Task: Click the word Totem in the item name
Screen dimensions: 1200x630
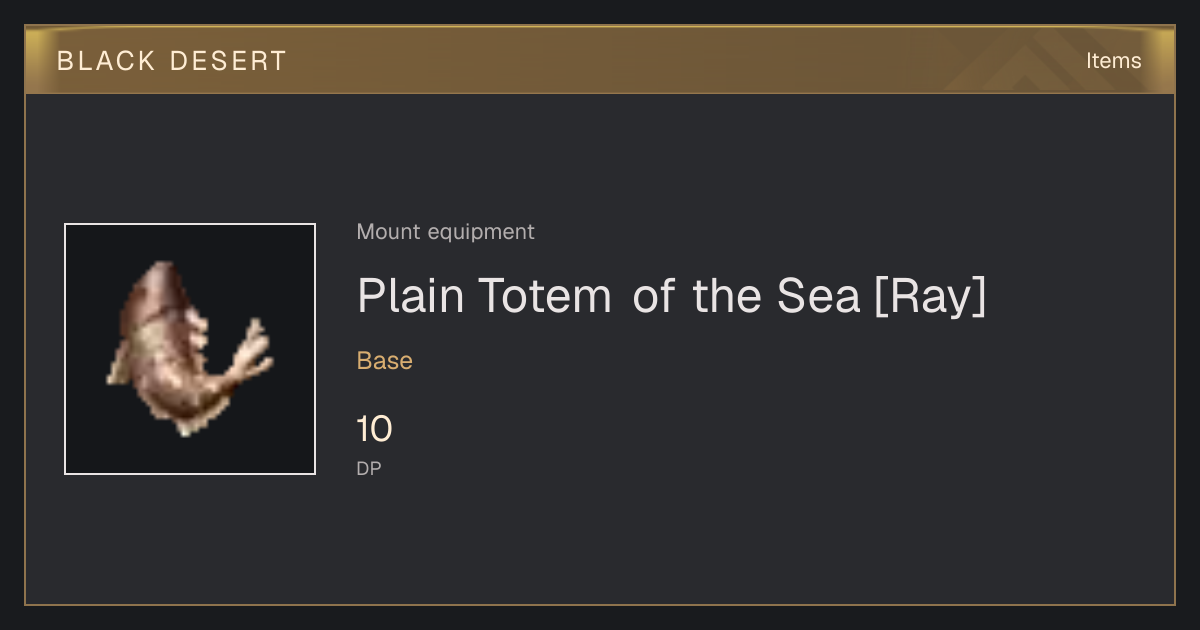Action: 544,296
